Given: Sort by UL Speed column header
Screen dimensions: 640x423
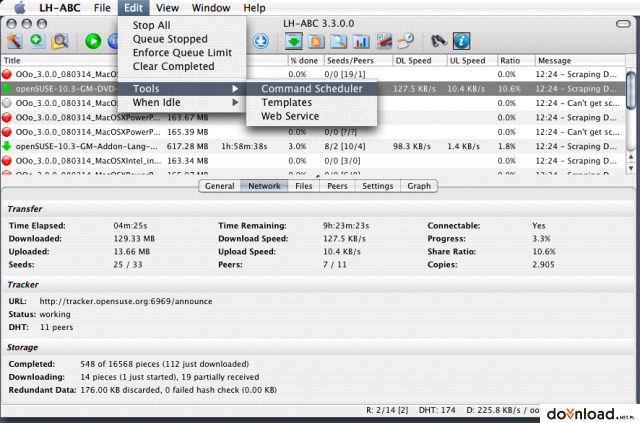Looking at the screenshot, I should click(471, 60).
